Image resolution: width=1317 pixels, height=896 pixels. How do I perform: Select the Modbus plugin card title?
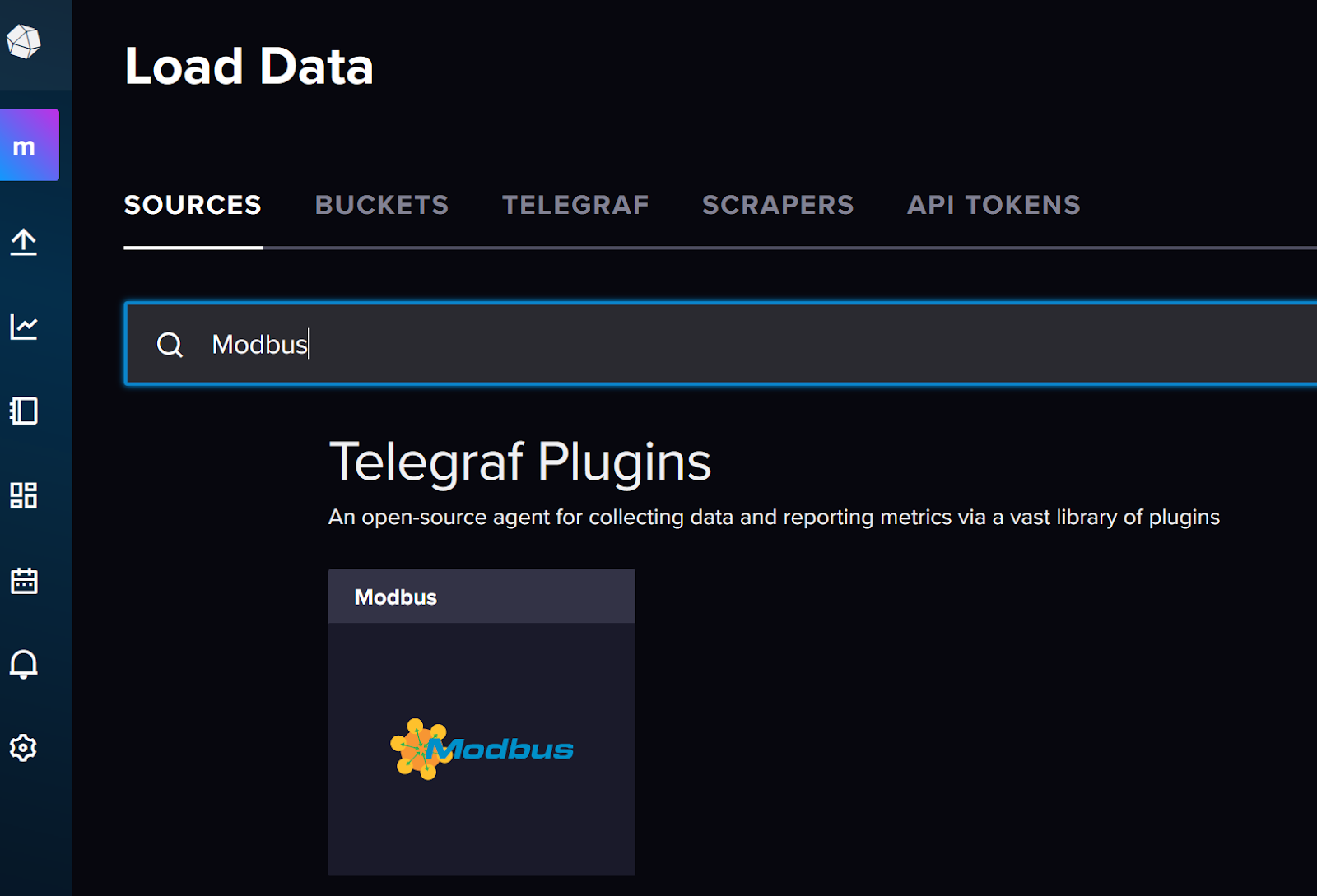tap(396, 597)
